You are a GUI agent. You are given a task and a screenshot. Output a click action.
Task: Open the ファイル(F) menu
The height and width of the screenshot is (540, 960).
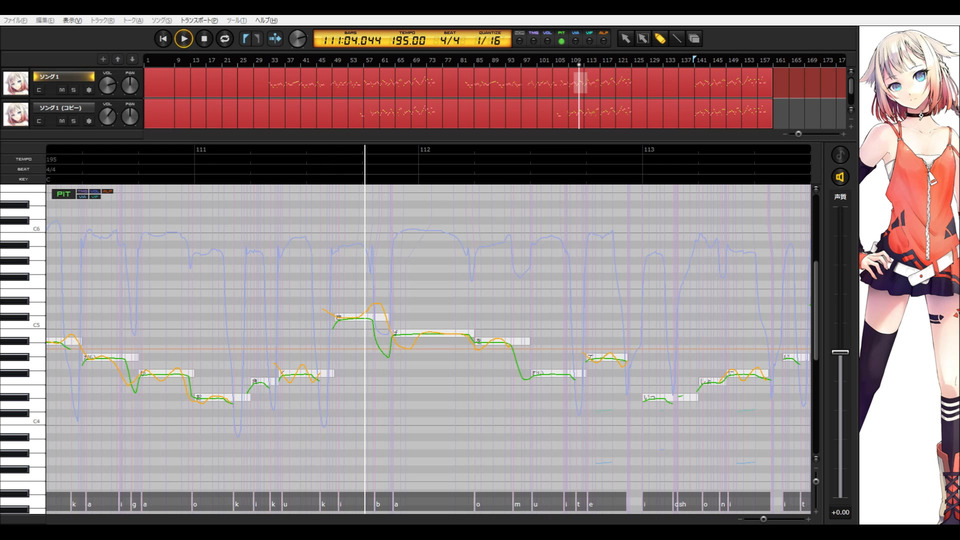[x=15, y=20]
